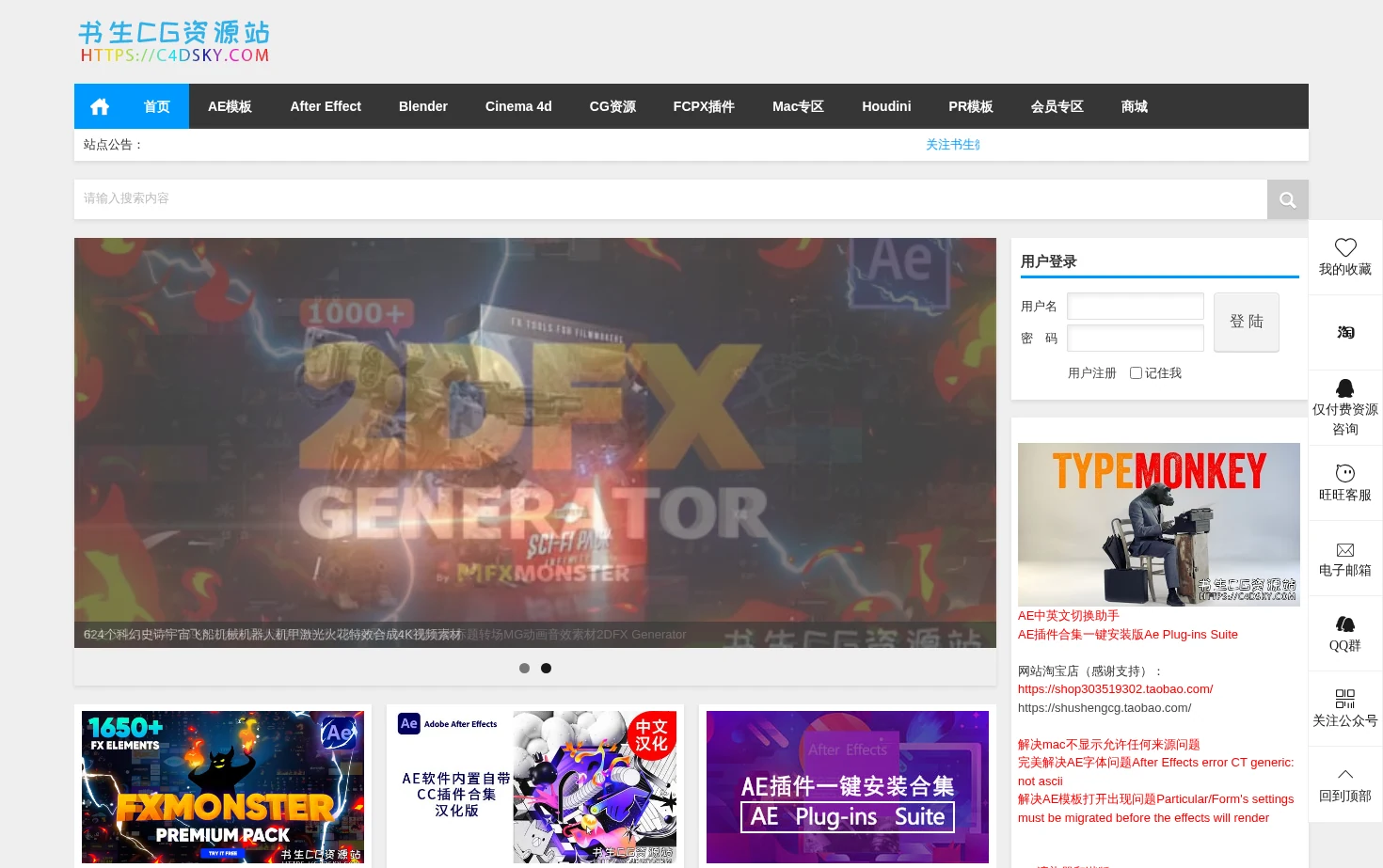Click in the search input field
The height and width of the screenshot is (868, 1383).
[x=670, y=199]
